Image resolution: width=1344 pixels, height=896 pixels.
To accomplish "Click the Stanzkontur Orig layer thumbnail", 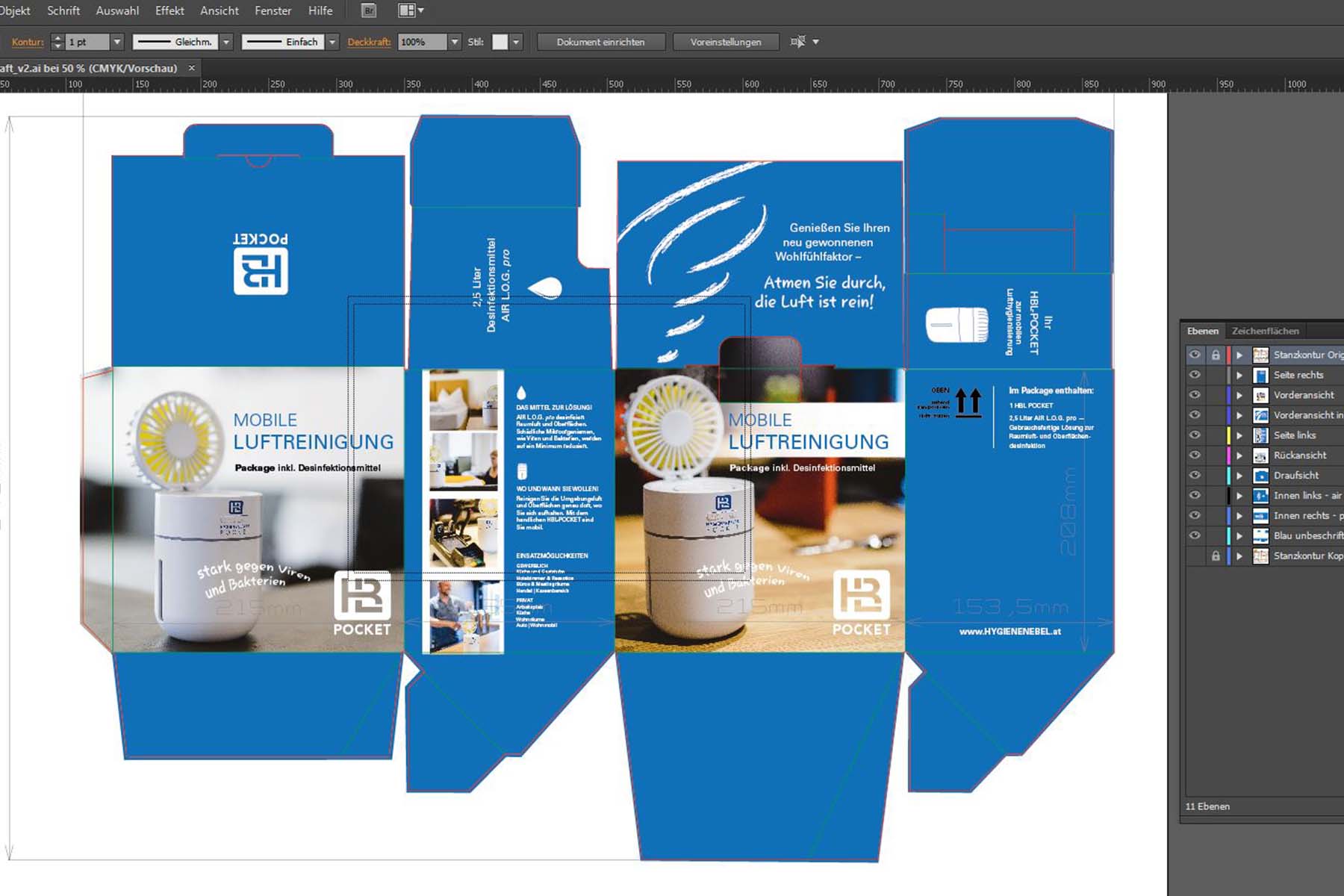I will (1260, 355).
